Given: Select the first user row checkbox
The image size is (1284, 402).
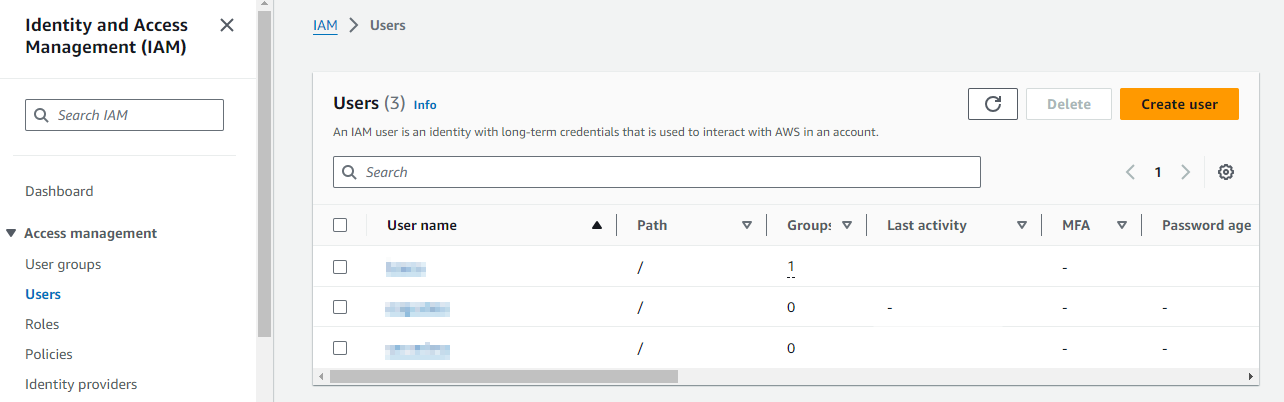Looking at the screenshot, I should pyautogui.click(x=340, y=267).
